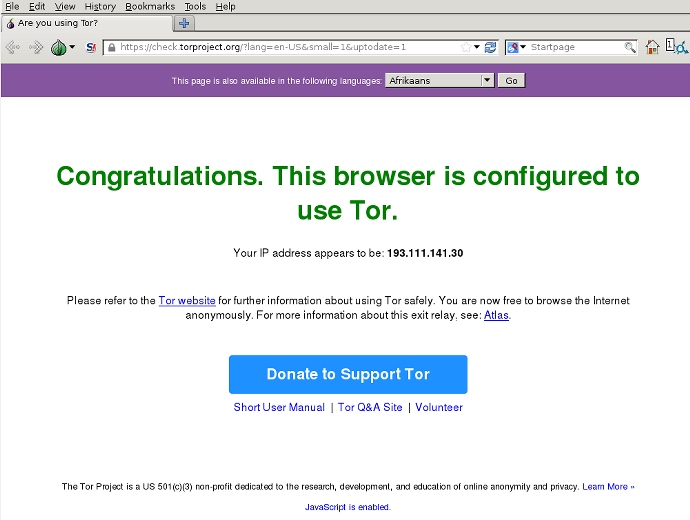
Task: Click the Startpage search engine icon
Action: click(x=513, y=47)
